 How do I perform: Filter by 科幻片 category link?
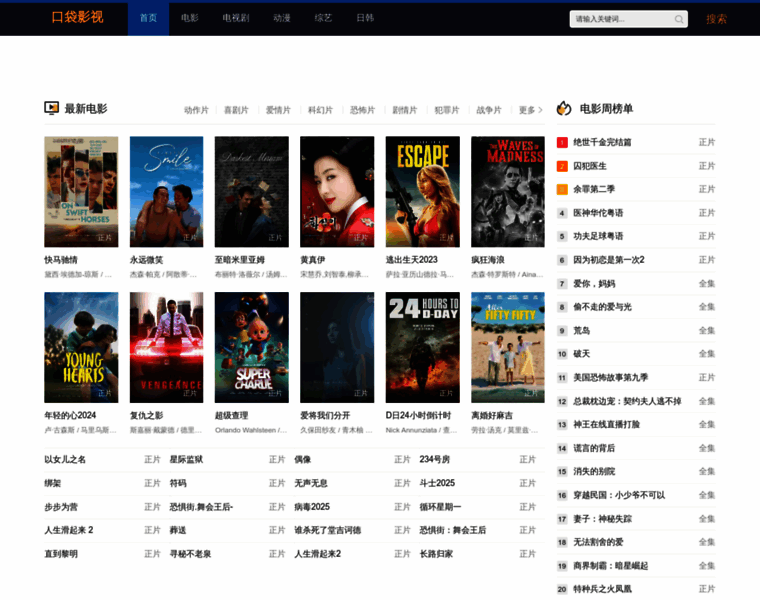(x=320, y=110)
